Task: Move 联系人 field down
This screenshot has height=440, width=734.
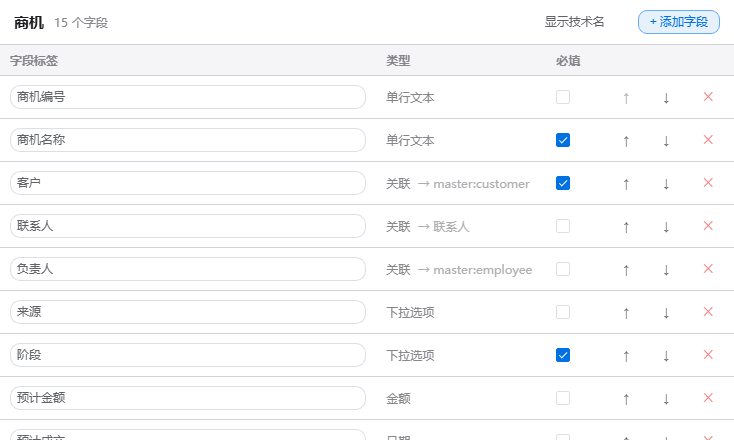Action: pyautogui.click(x=666, y=227)
